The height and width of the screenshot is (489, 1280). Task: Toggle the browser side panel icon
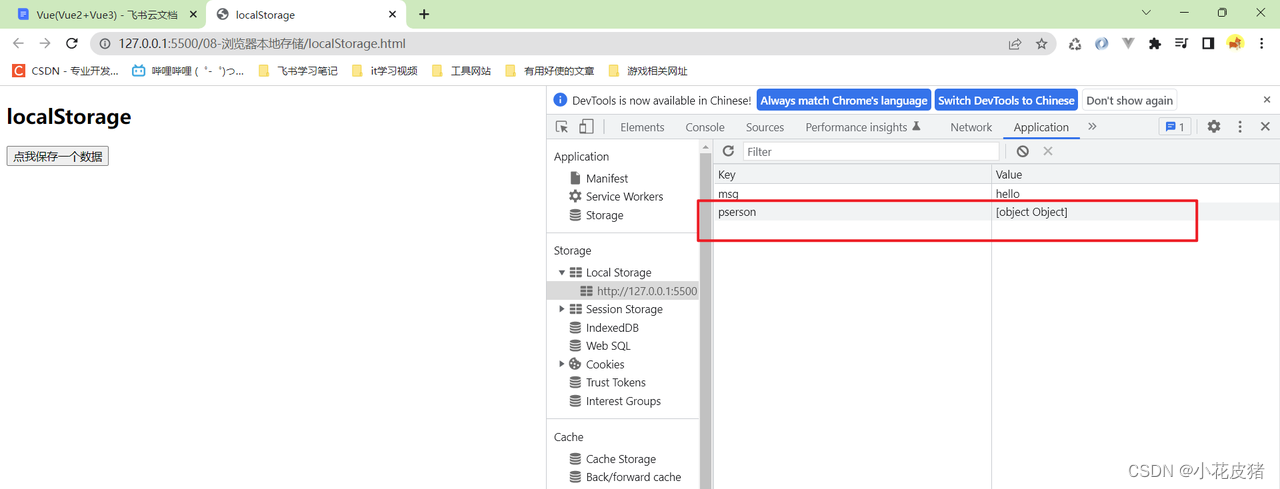tap(1208, 44)
